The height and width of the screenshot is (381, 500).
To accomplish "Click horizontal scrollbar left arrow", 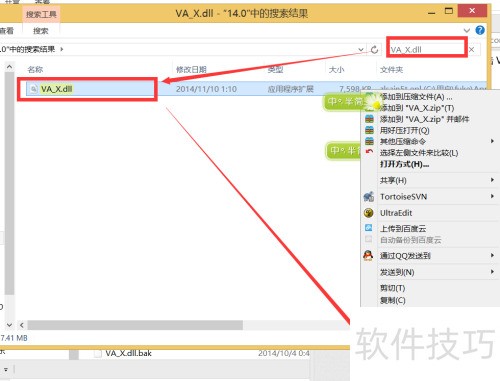I will [22, 325].
